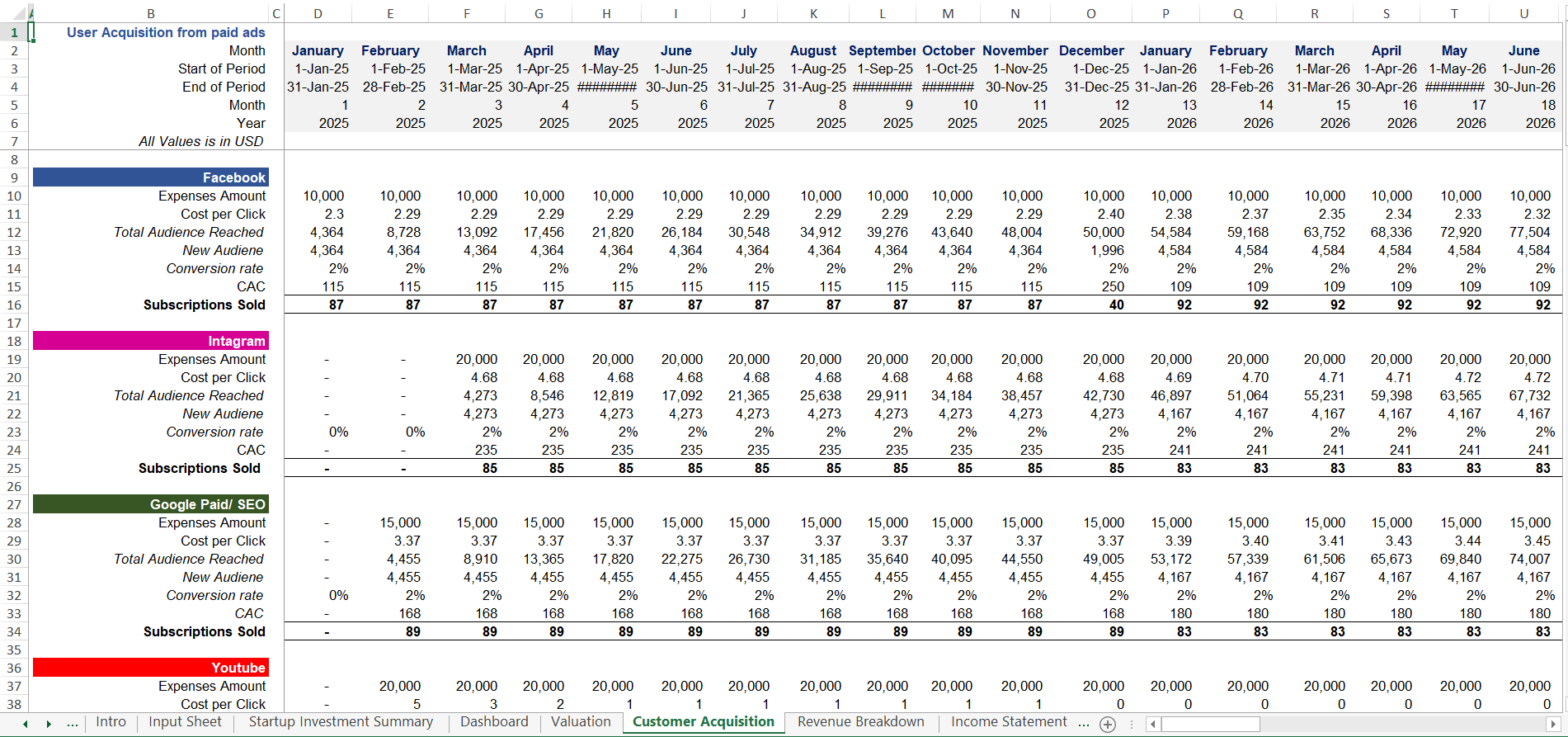
Task: Switch to the Input Sheet tab
Action: tap(185, 722)
